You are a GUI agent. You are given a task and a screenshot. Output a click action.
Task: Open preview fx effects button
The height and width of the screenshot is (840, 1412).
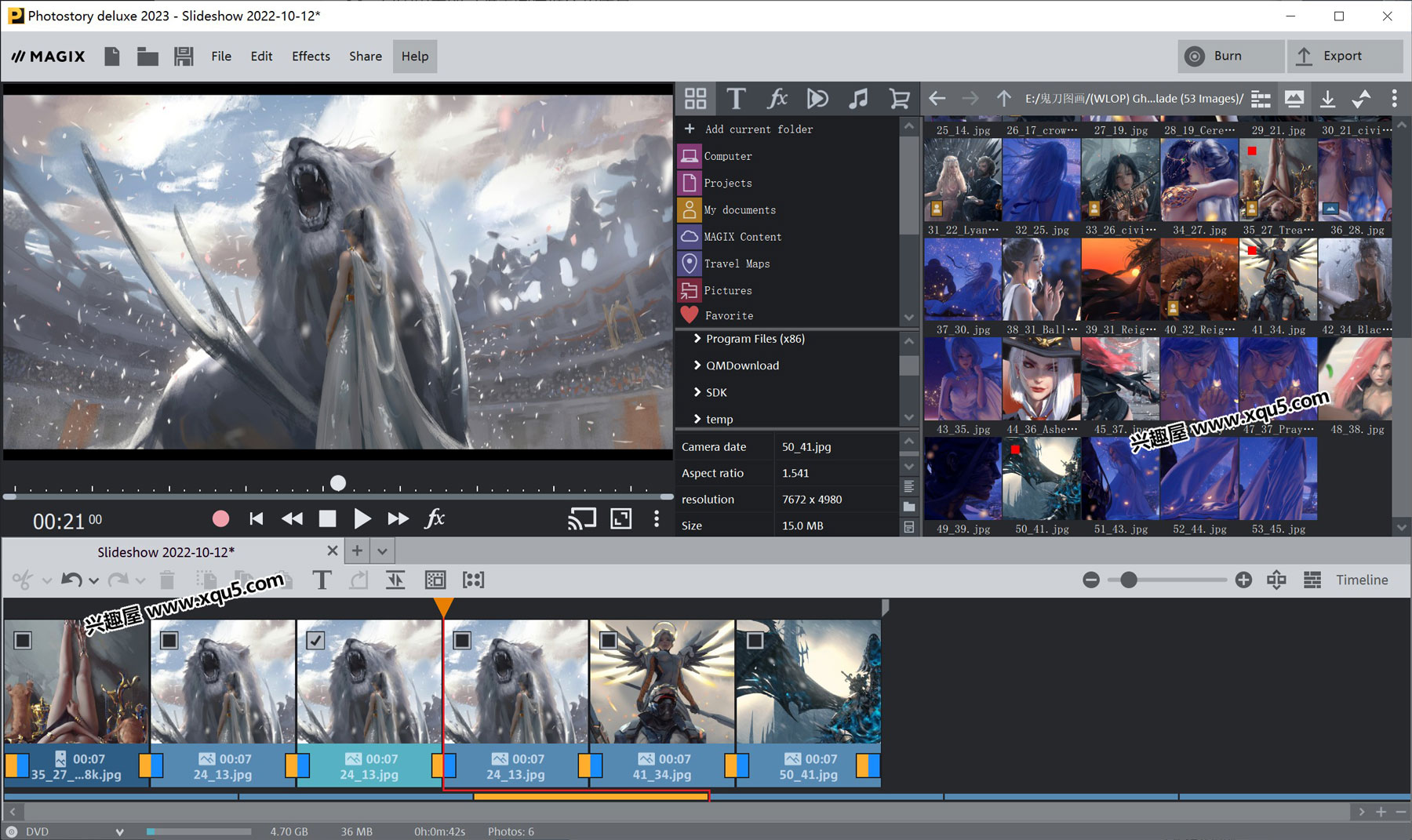(435, 518)
